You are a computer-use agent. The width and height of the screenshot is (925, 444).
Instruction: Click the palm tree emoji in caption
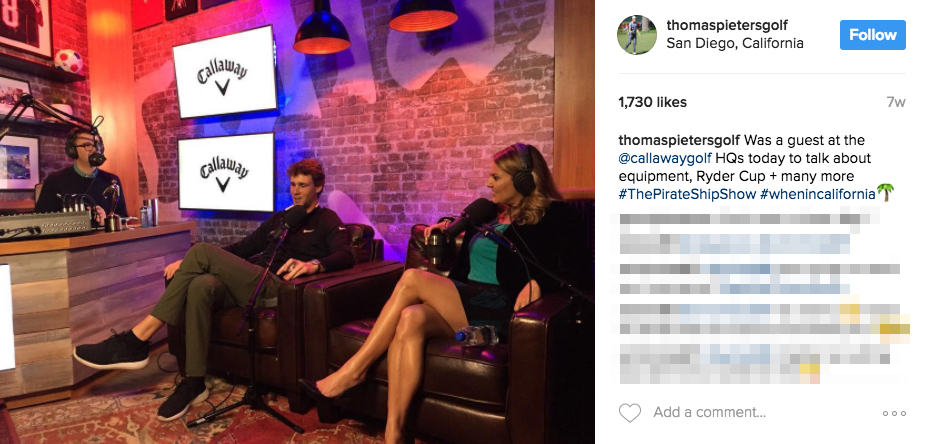pos(885,193)
